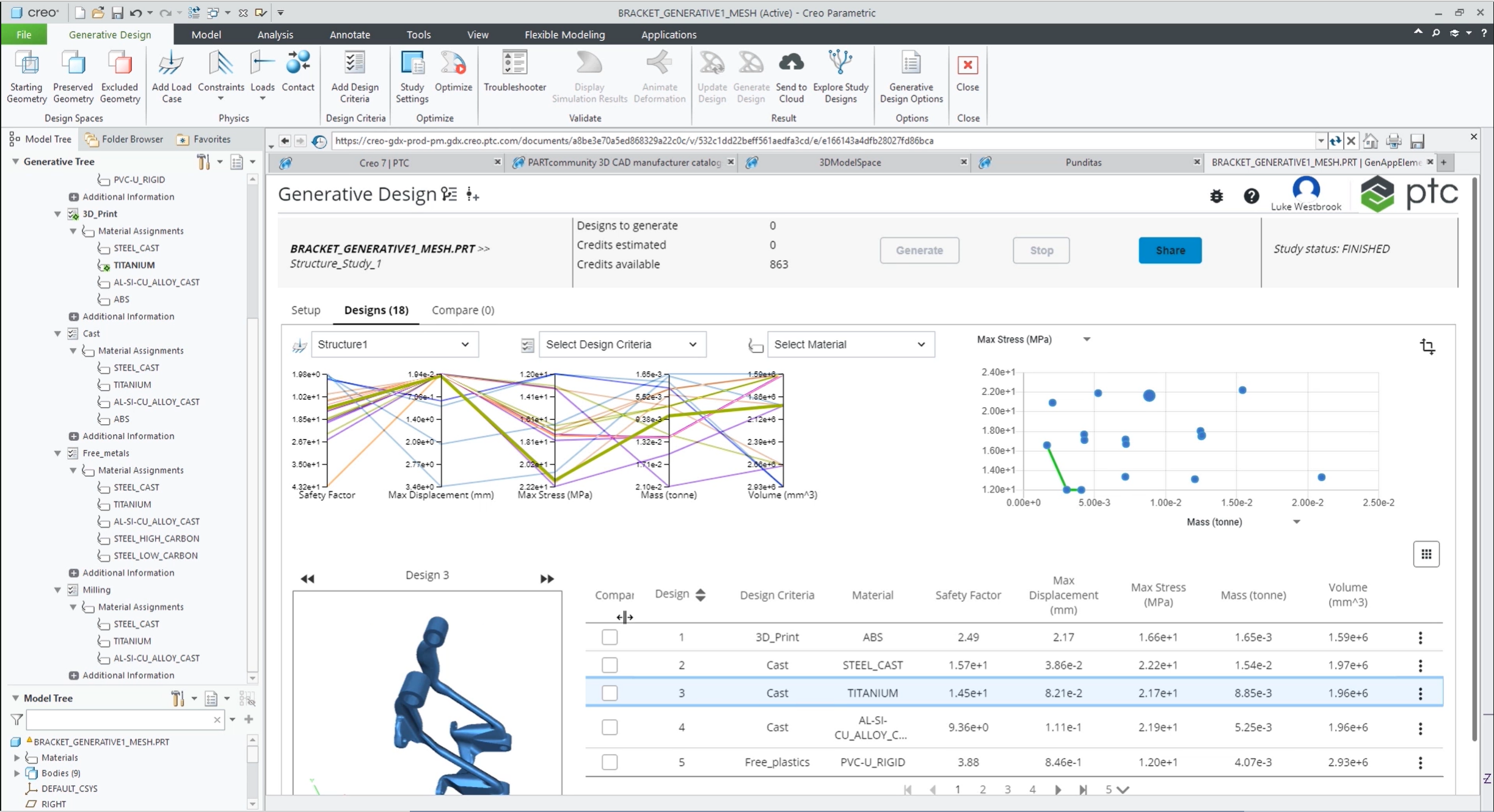Viewport: 1494px width, 812px height.
Task: Check compare box for design 1
Action: click(609, 637)
